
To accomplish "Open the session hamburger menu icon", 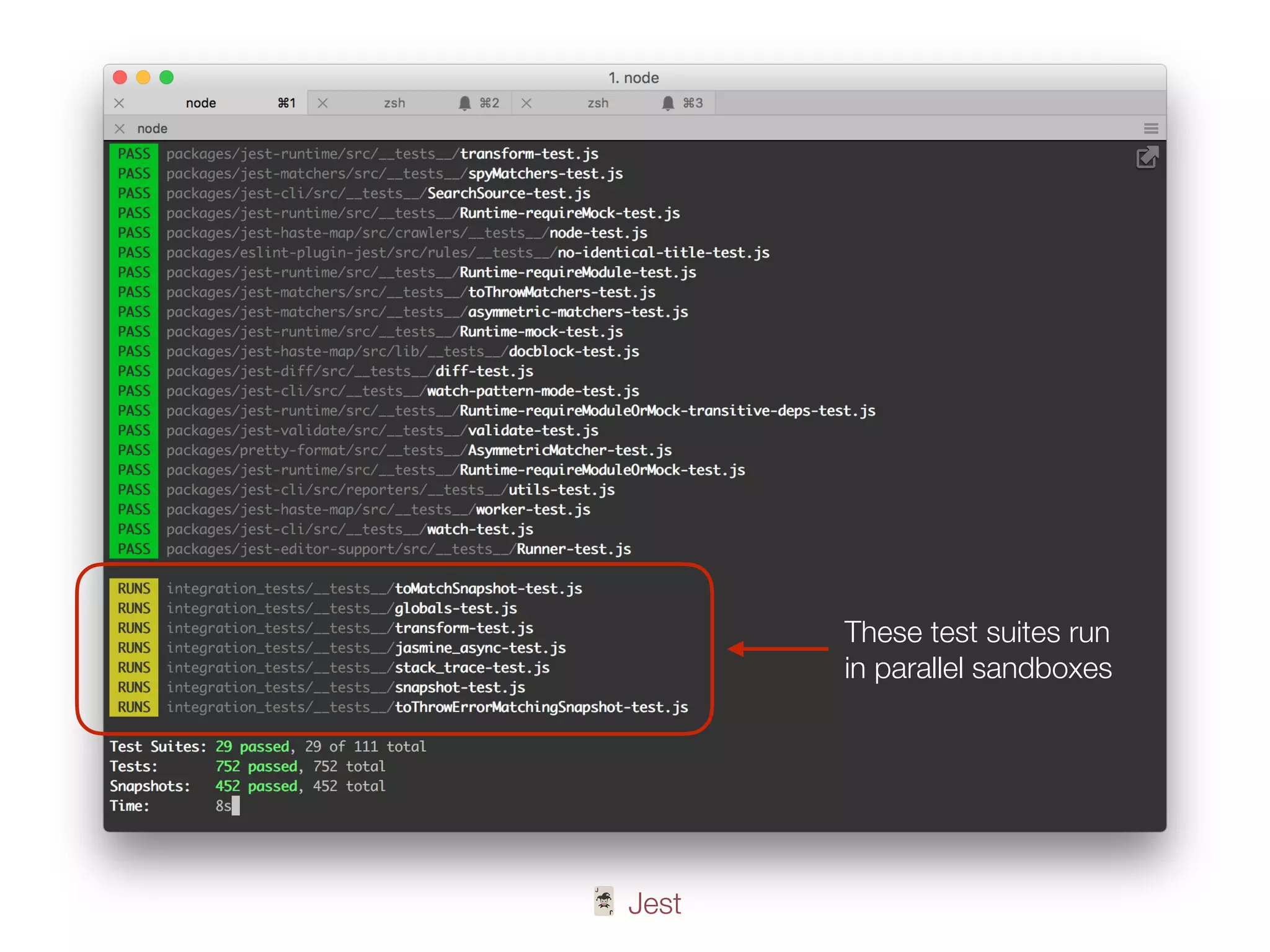I will (1151, 128).
